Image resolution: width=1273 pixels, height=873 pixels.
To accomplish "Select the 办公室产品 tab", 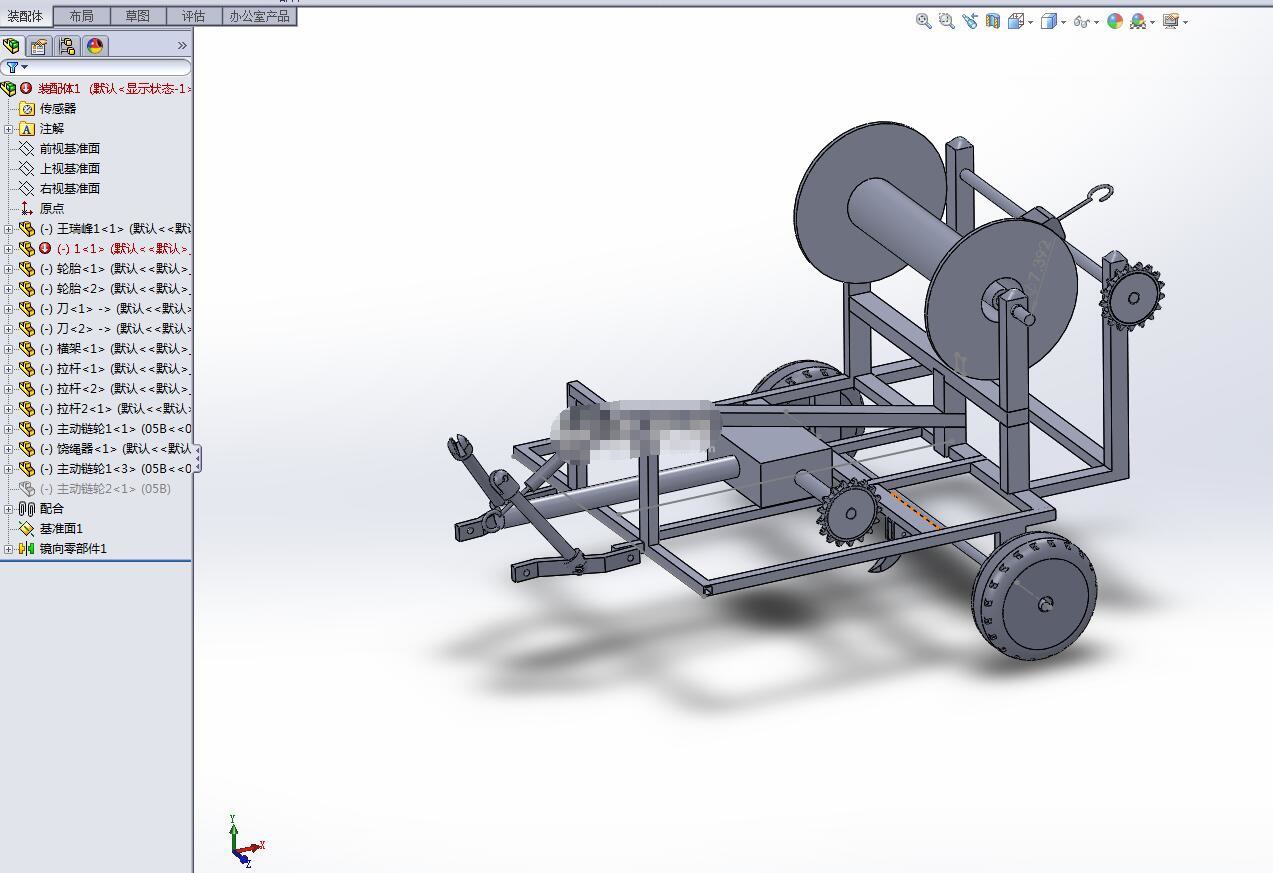I will pos(259,16).
